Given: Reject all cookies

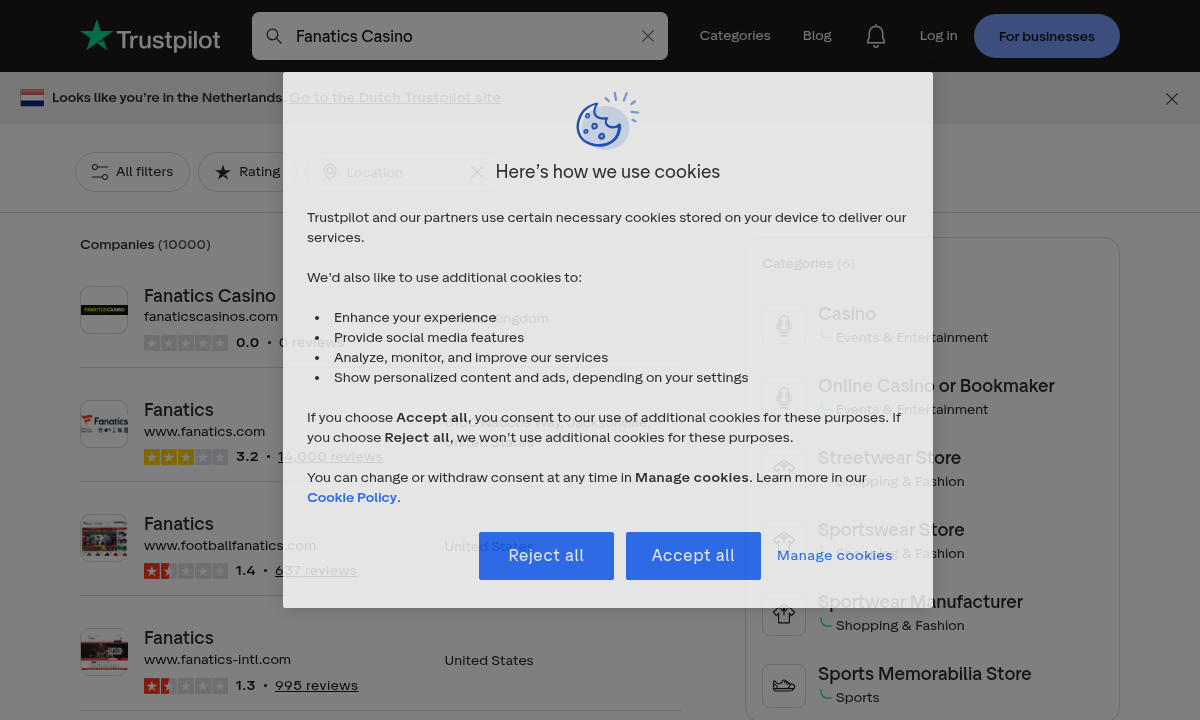Looking at the screenshot, I should click(x=546, y=556).
